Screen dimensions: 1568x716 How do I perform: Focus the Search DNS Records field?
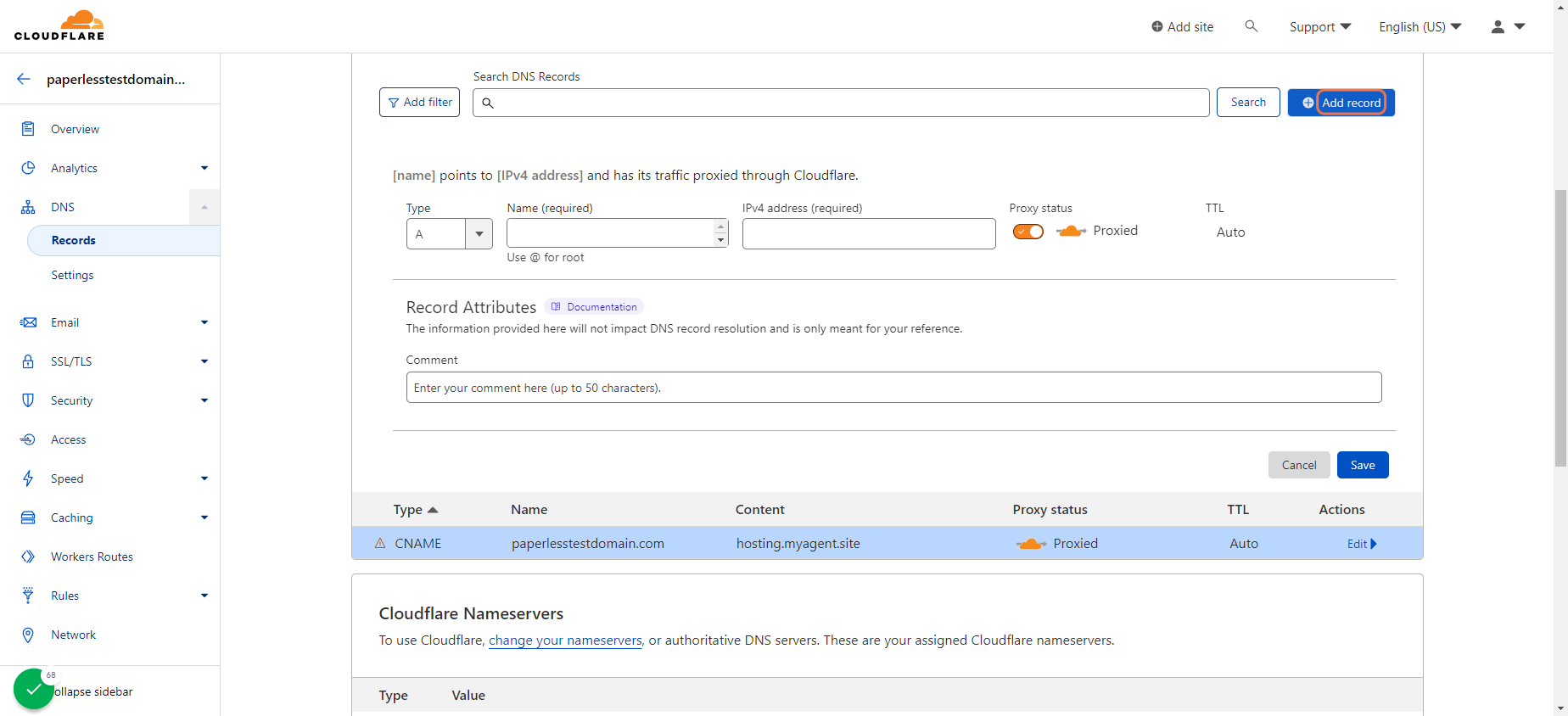tap(841, 103)
